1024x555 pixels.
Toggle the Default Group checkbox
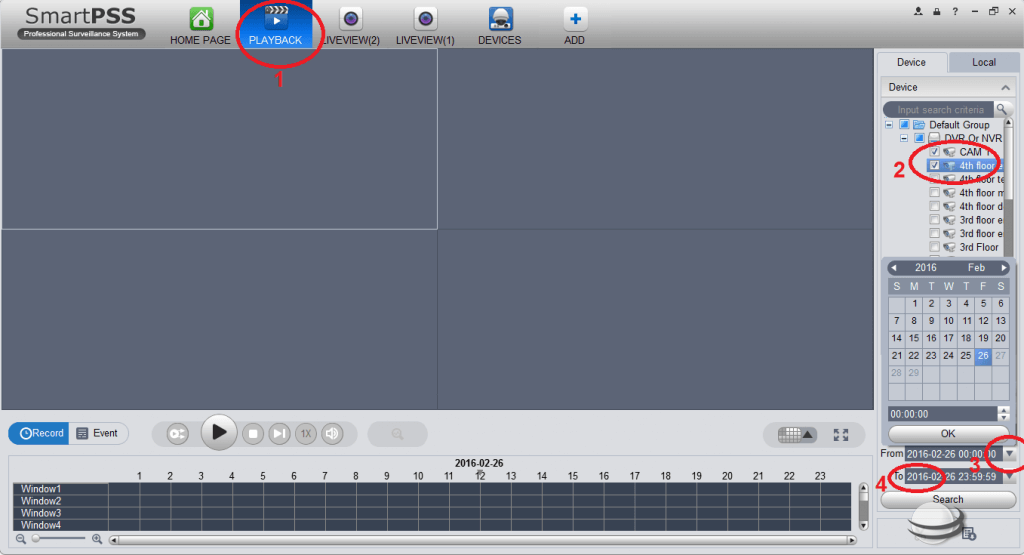click(x=904, y=125)
